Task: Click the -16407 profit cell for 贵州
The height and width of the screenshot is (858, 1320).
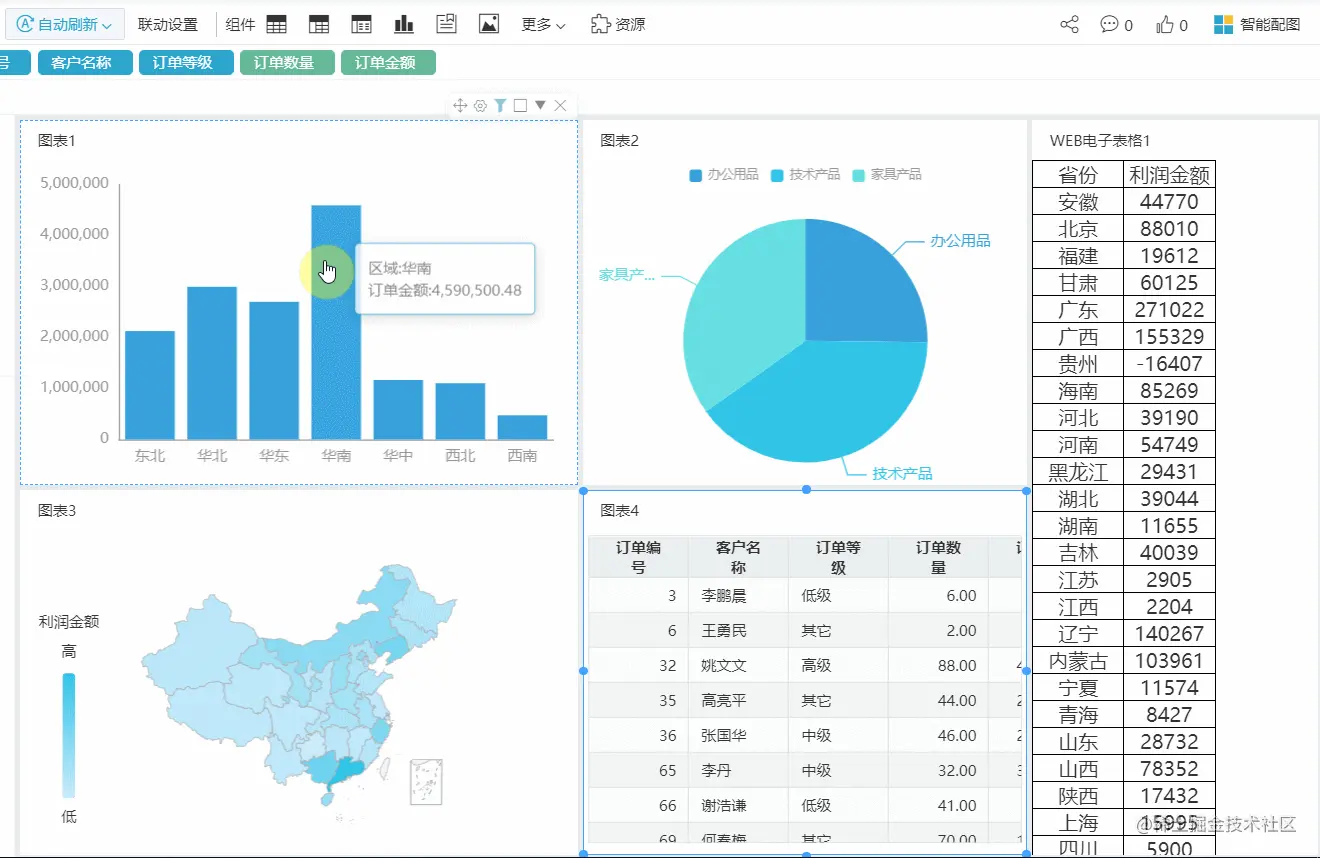Action: tap(1169, 364)
